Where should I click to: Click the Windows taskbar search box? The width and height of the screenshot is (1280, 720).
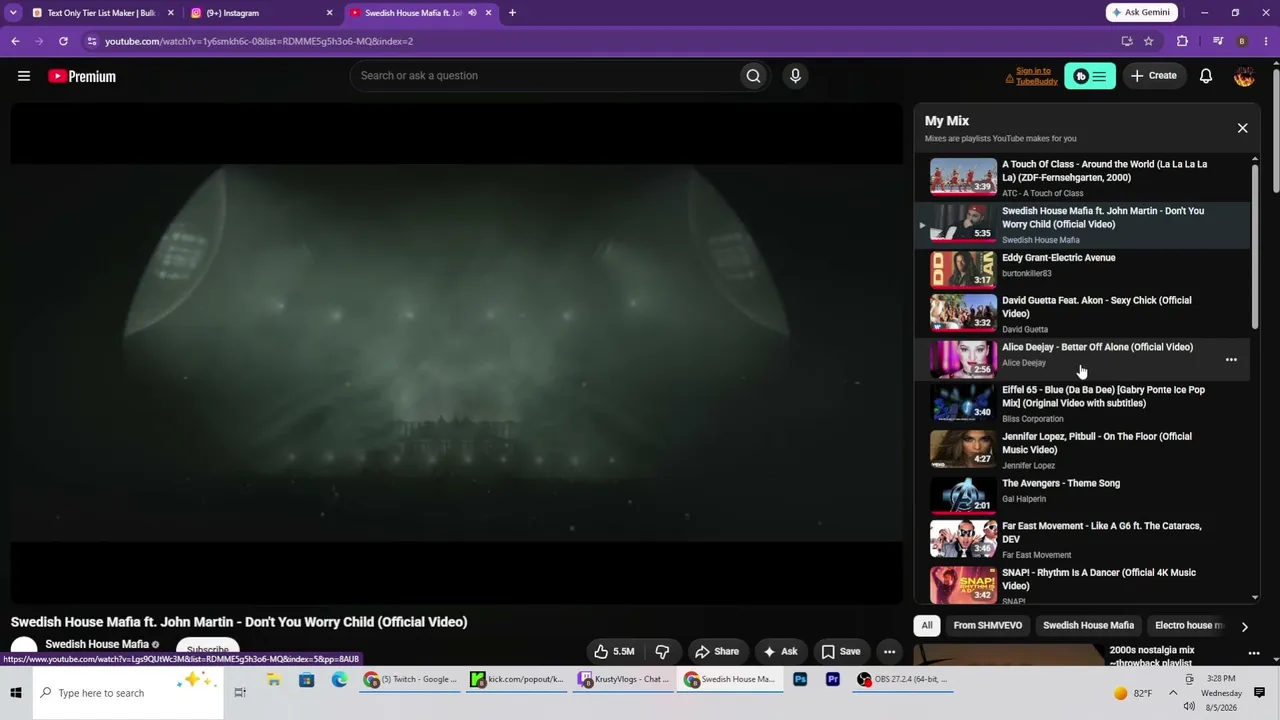pos(128,693)
